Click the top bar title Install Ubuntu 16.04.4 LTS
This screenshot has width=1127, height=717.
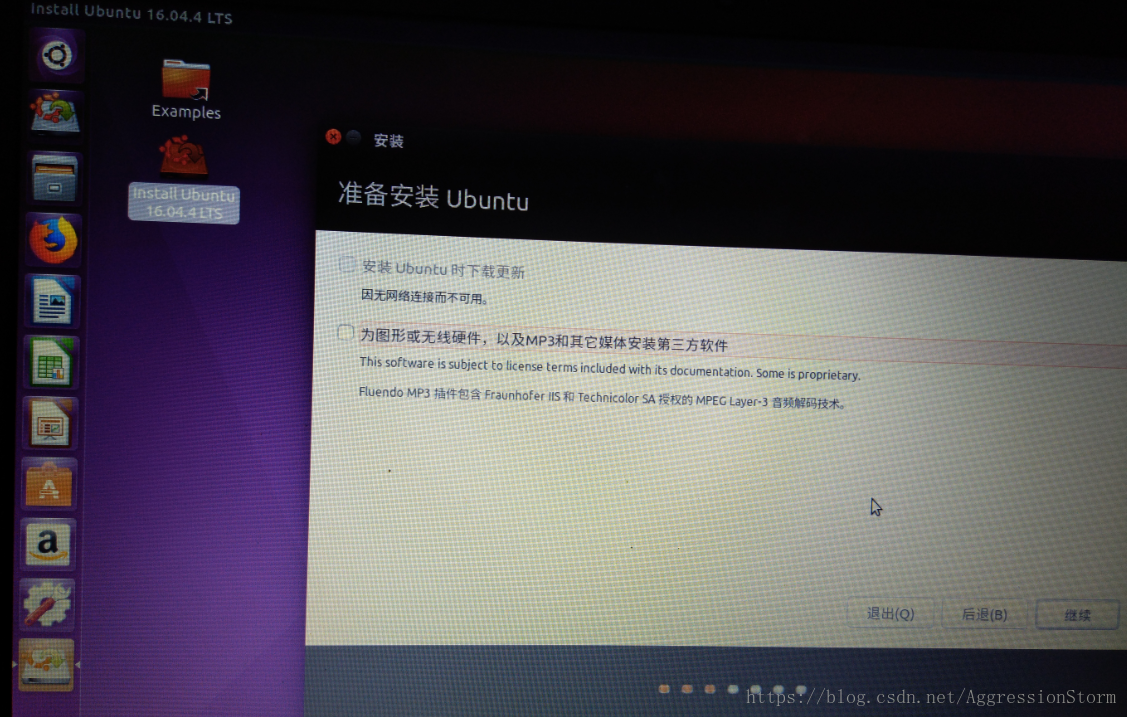click(x=132, y=13)
